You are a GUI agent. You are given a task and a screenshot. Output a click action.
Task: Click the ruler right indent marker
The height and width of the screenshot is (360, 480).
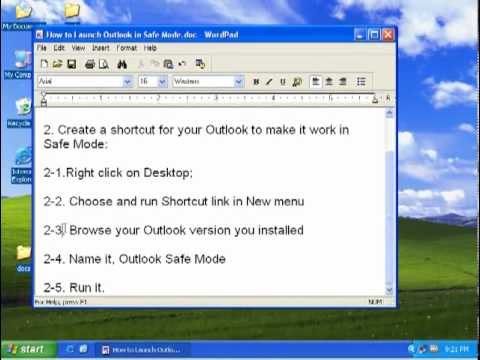[x=375, y=100]
